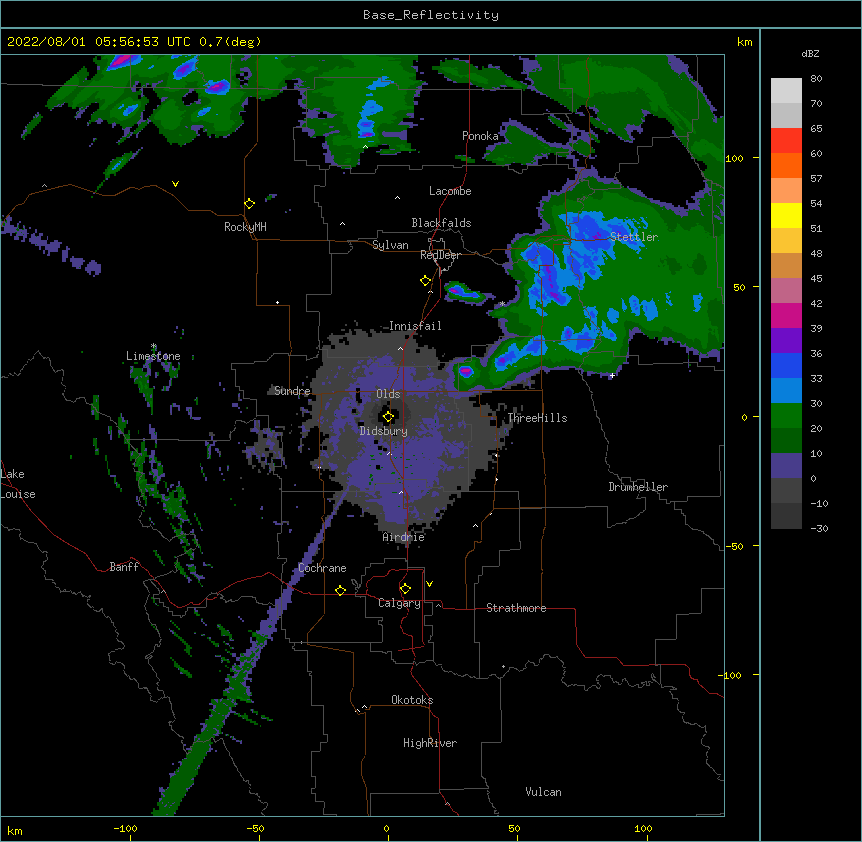Select the light gray 80–70 dBZ legend swatch
The height and width of the screenshot is (842, 862).
click(x=786, y=91)
